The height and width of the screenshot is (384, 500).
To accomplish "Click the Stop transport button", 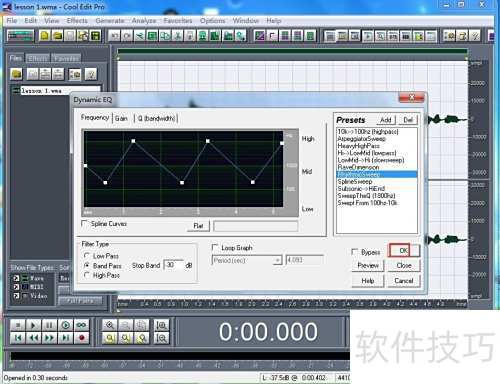I will click(x=18, y=325).
